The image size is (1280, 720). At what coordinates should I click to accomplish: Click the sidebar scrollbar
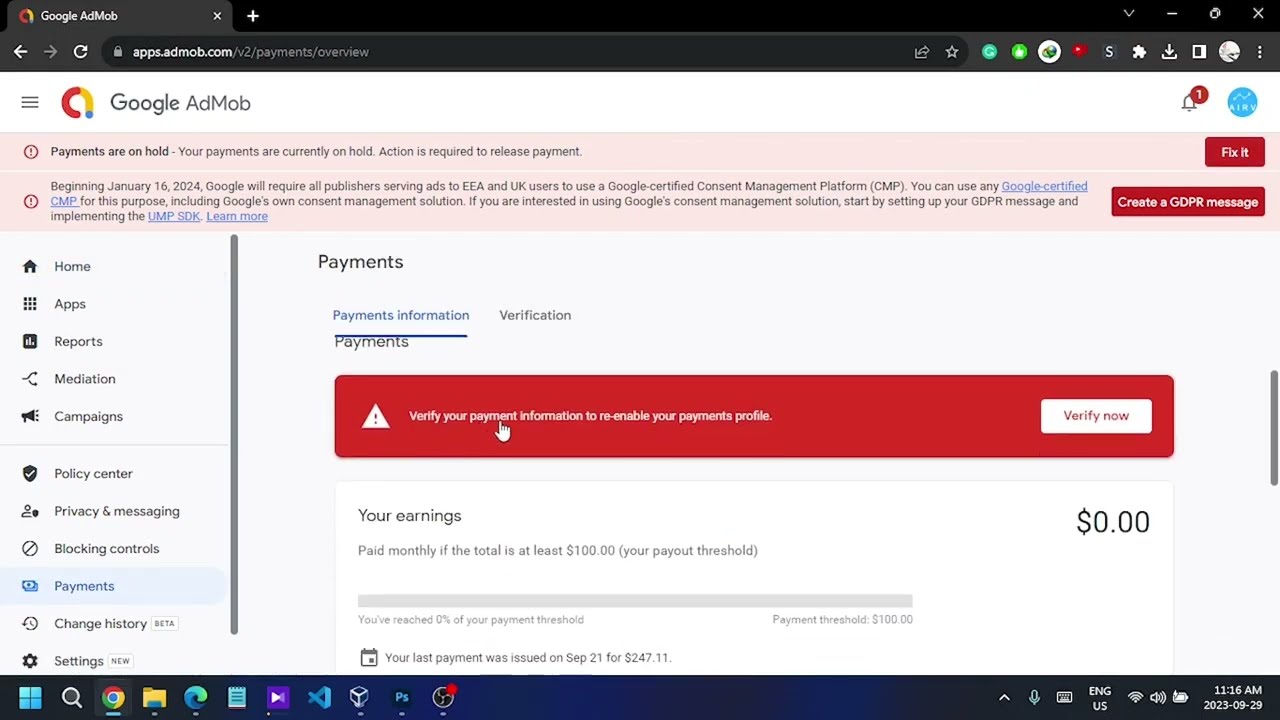click(234, 435)
